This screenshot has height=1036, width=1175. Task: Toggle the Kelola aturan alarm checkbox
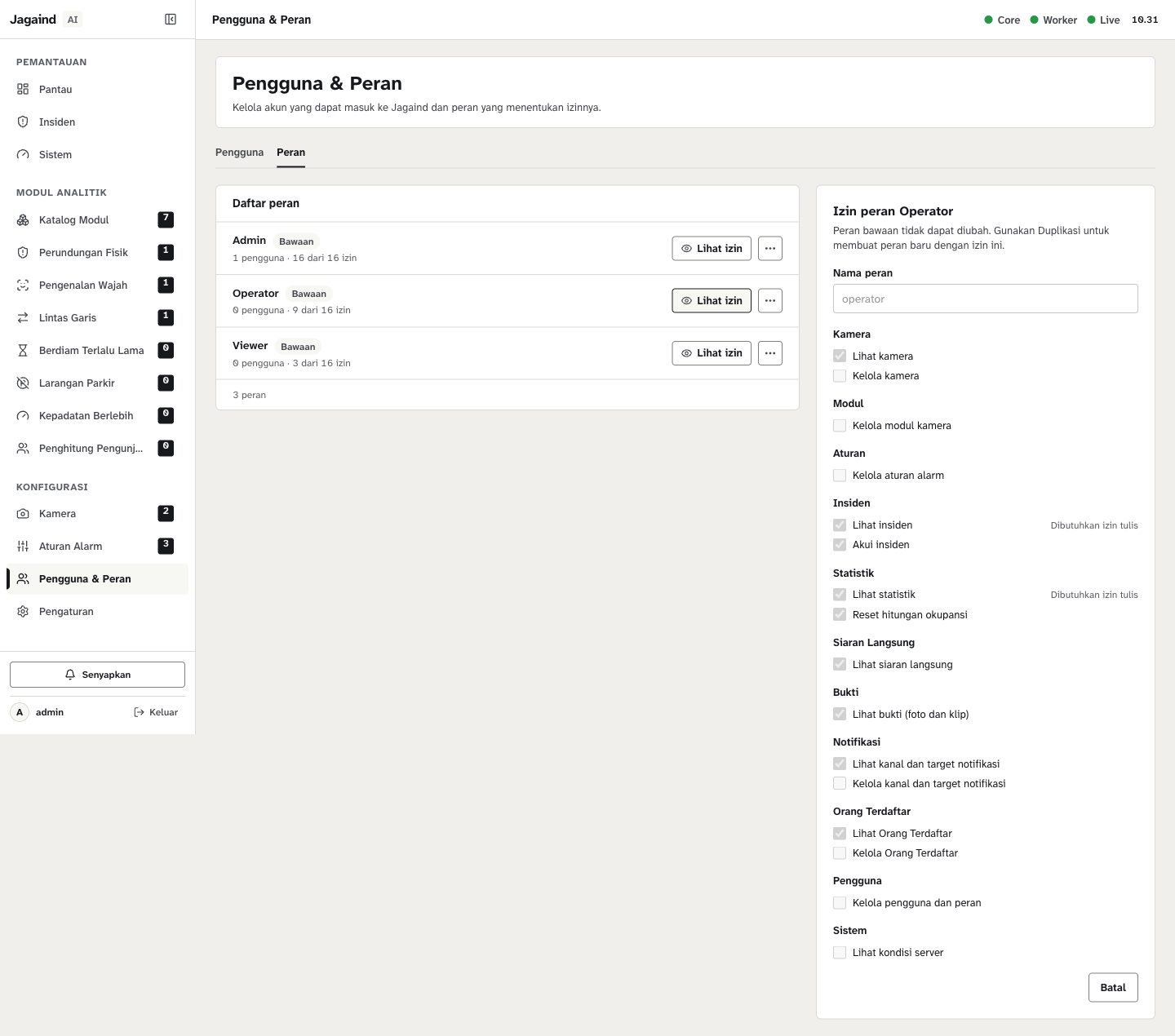tap(840, 475)
